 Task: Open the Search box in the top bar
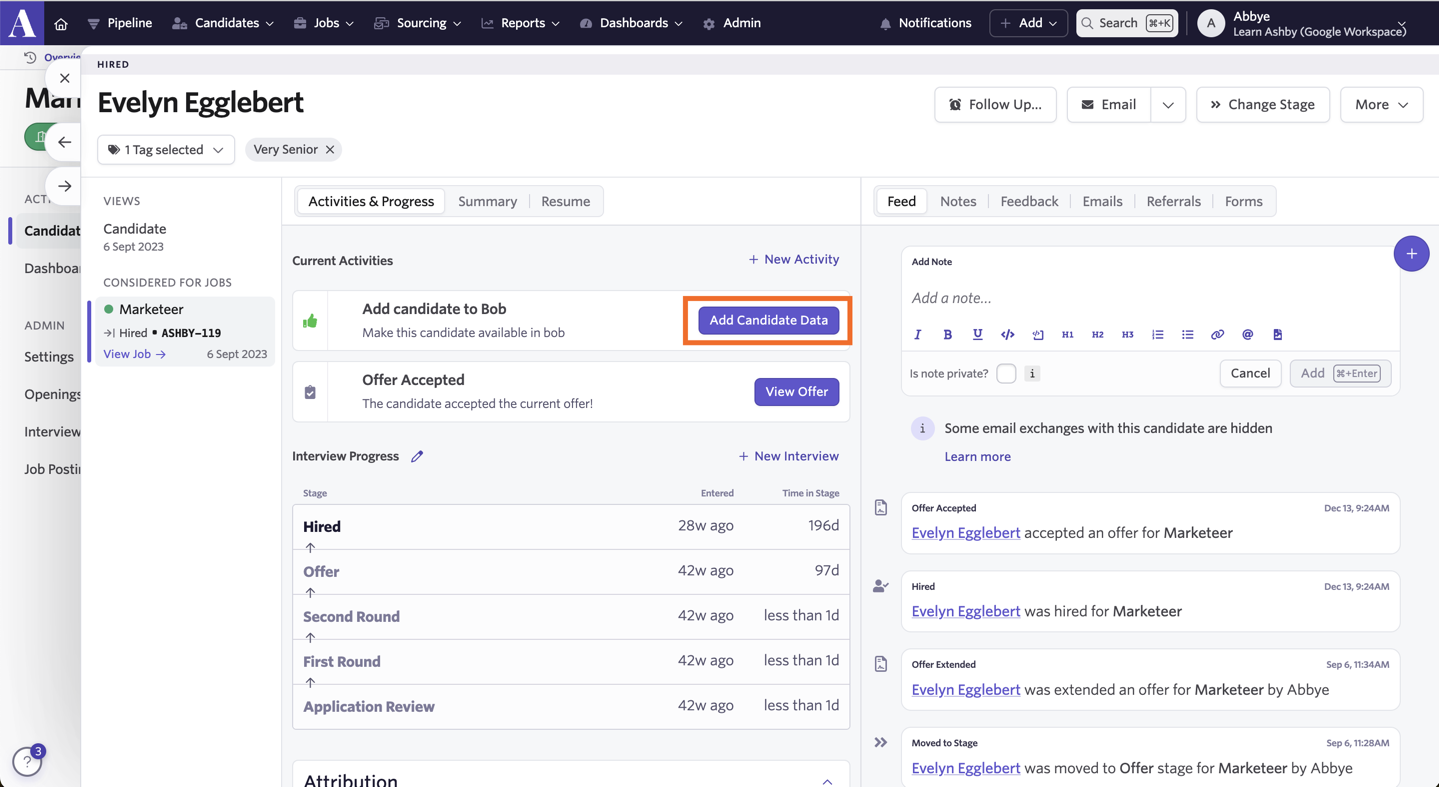click(x=1127, y=23)
